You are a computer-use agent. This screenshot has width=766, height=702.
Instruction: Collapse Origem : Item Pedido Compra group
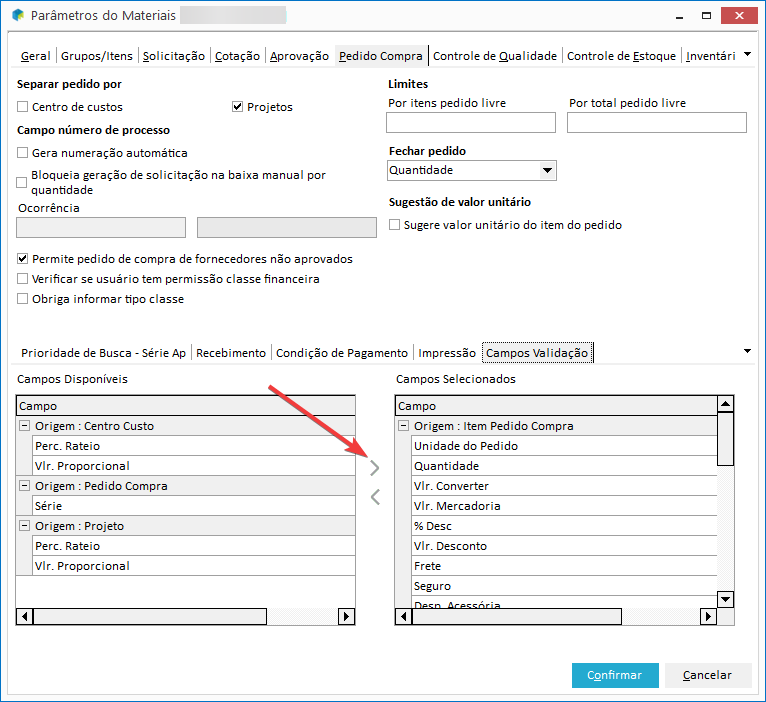404,426
